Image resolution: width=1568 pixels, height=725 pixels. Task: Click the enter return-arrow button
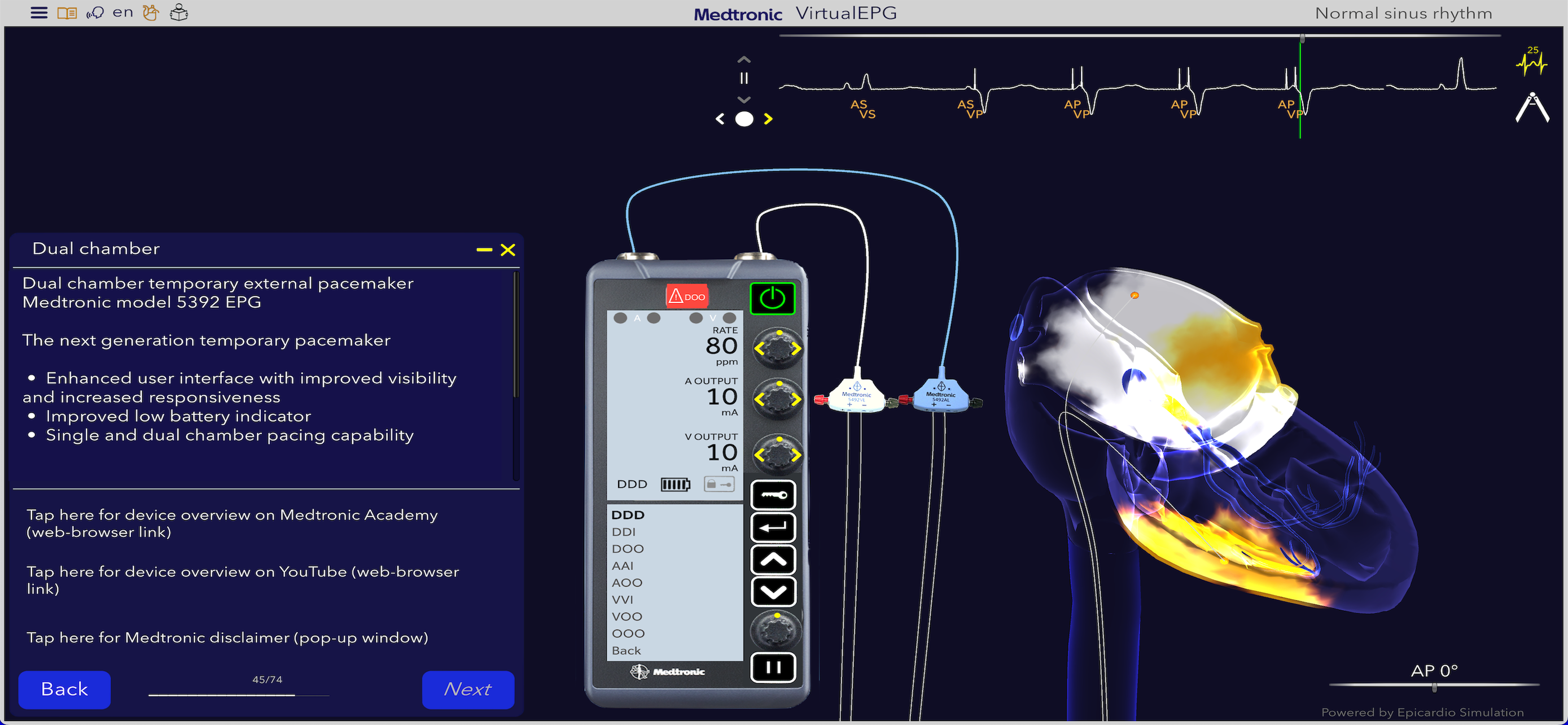(x=773, y=527)
